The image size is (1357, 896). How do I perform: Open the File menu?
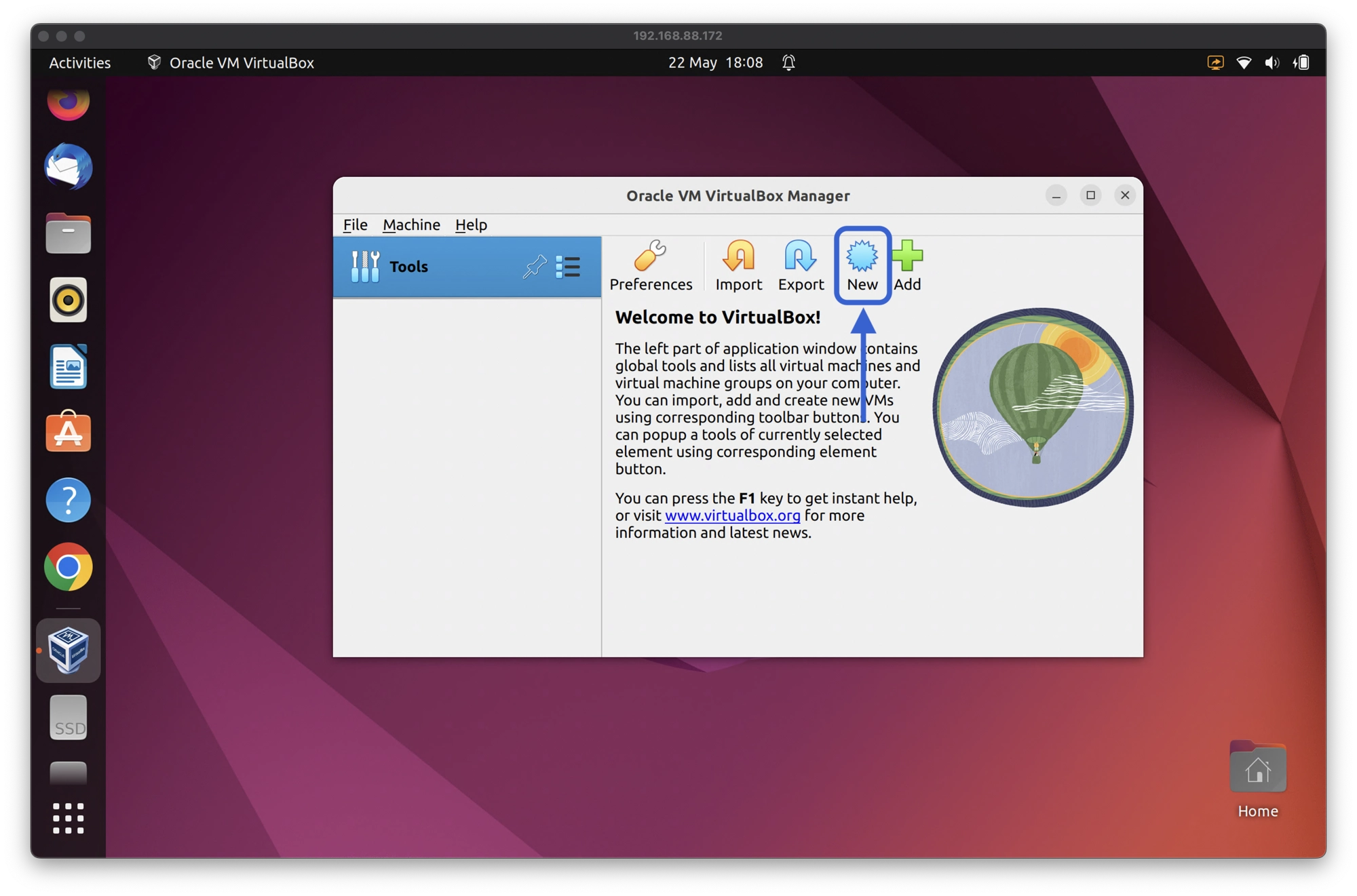pos(355,225)
